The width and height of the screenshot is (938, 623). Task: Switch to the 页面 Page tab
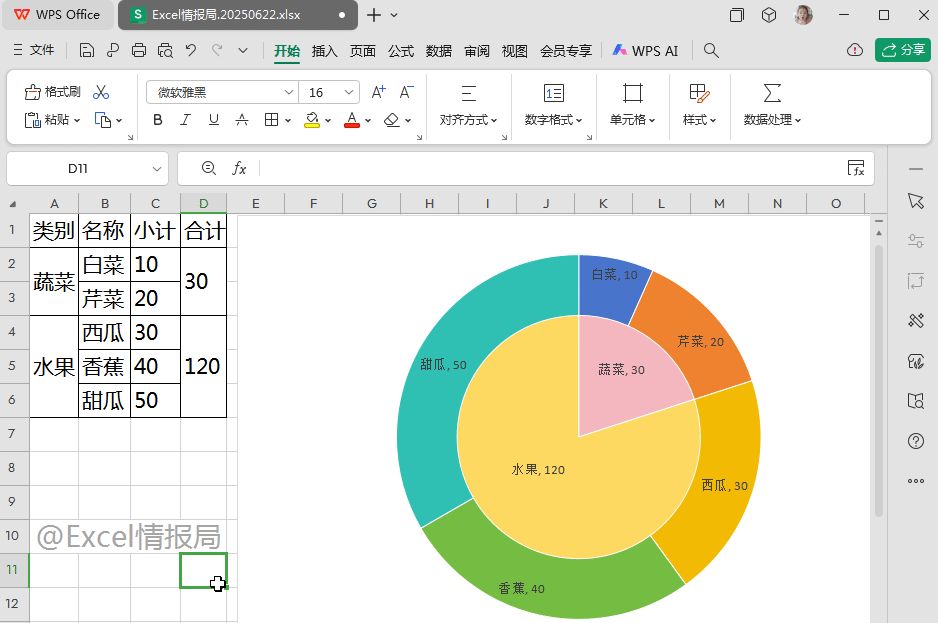coord(363,51)
